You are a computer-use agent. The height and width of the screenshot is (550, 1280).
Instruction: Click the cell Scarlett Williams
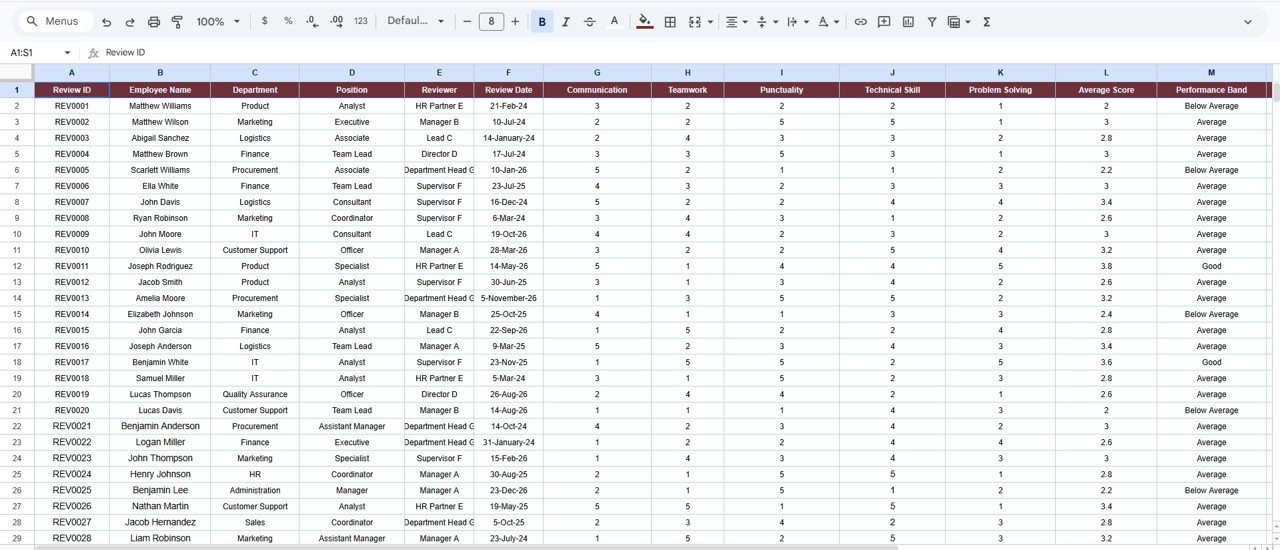click(x=160, y=170)
